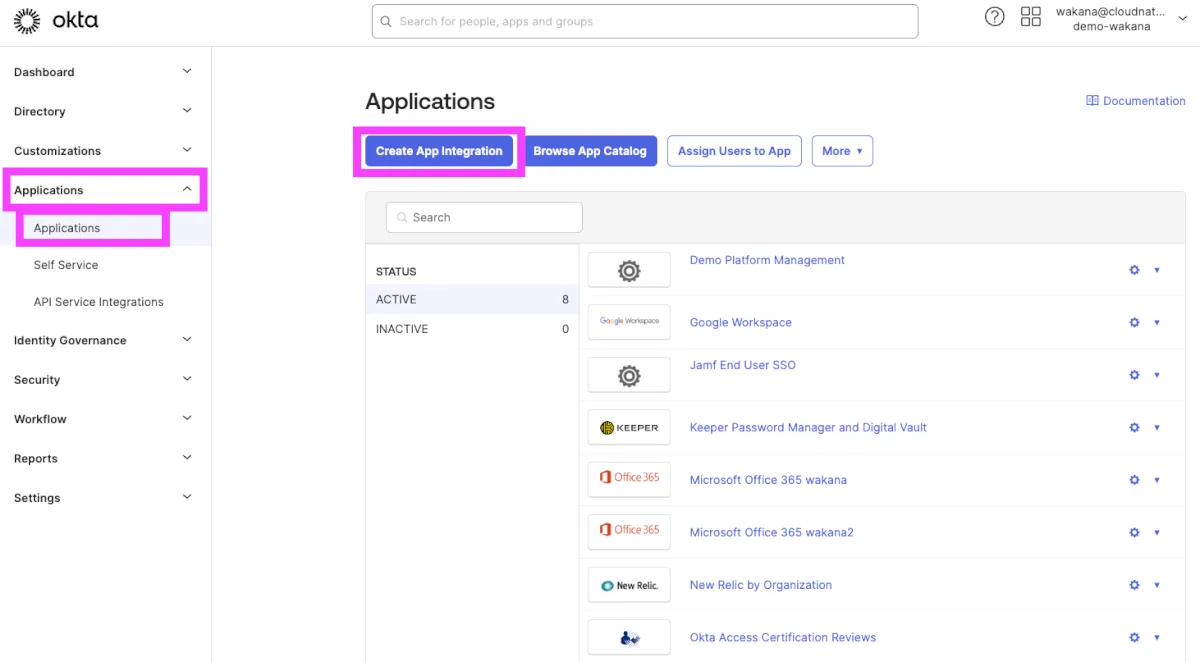Viewport: 1200px width, 662px height.
Task: Click Office 365 logo for wakana2
Action: 629,531
